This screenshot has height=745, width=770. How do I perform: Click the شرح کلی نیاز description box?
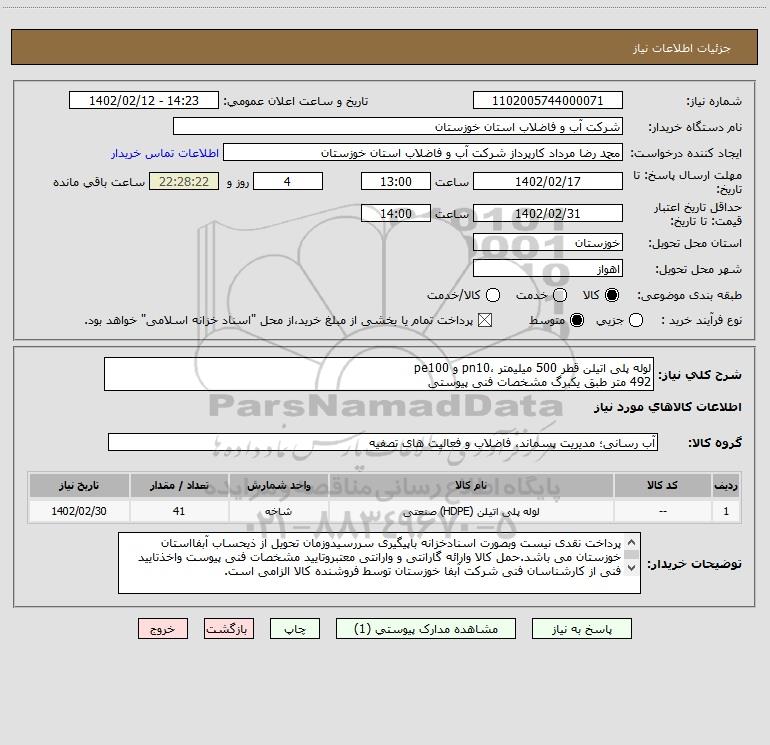379,374
